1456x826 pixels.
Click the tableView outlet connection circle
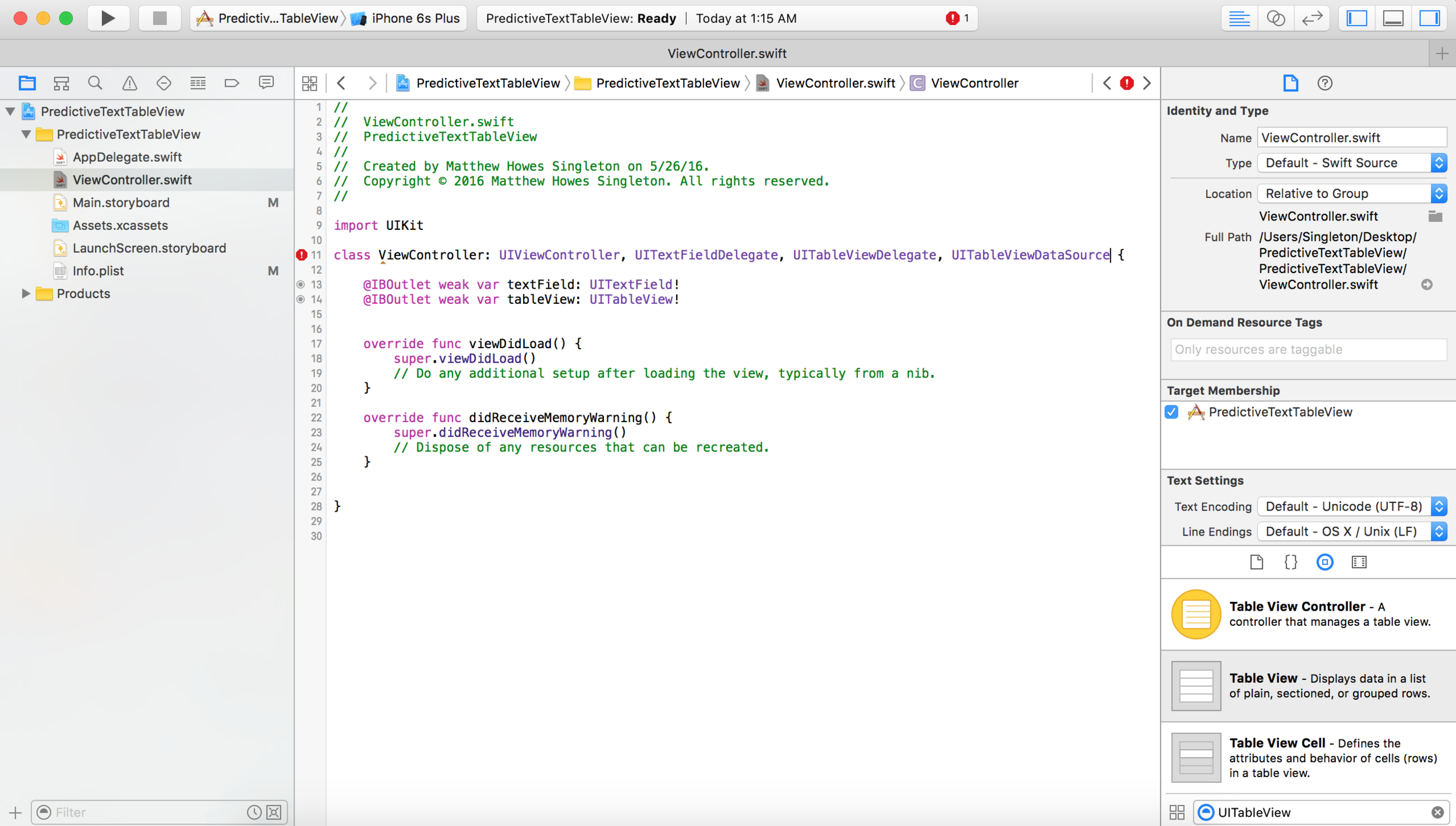pos(301,299)
